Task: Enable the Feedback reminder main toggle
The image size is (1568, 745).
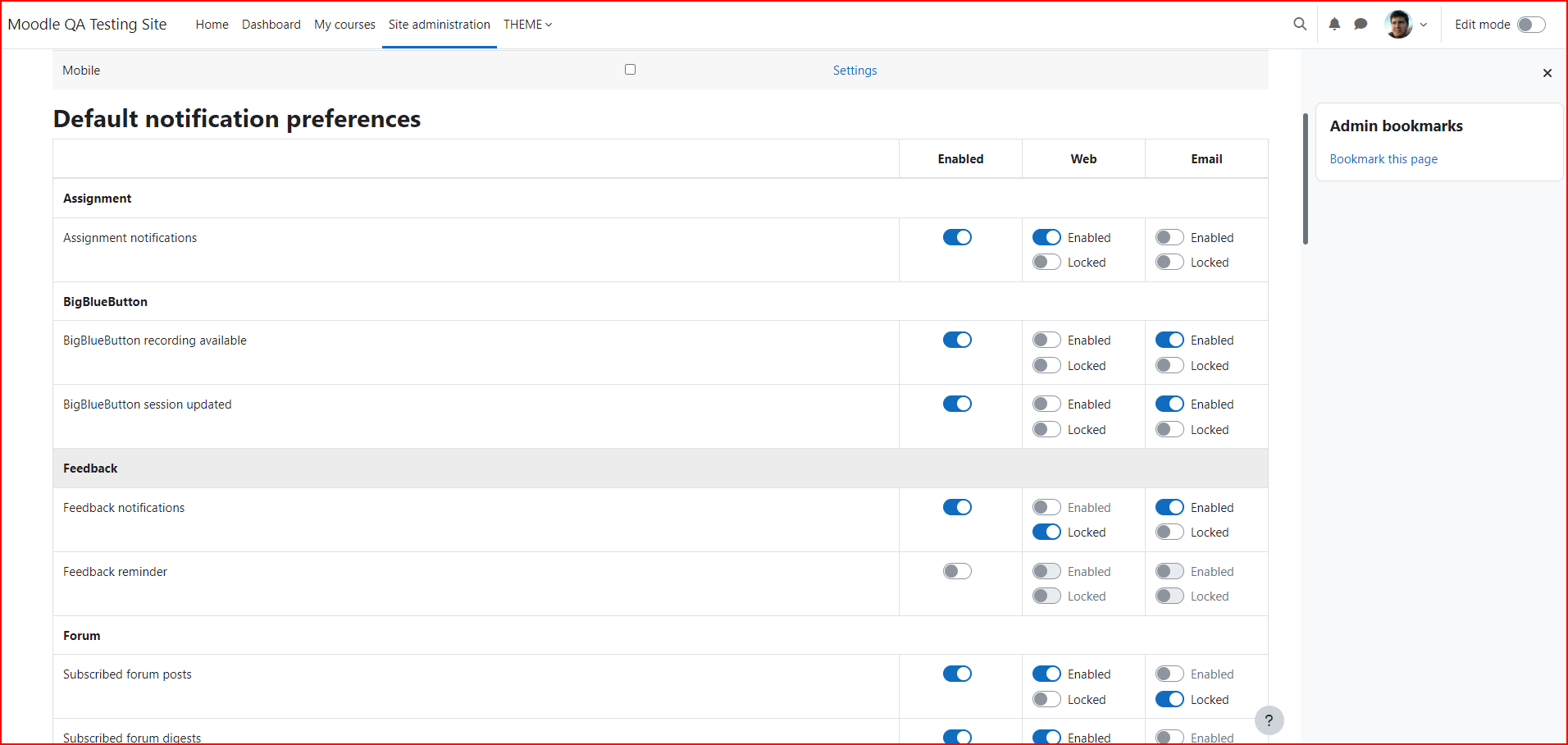Action: [x=957, y=571]
